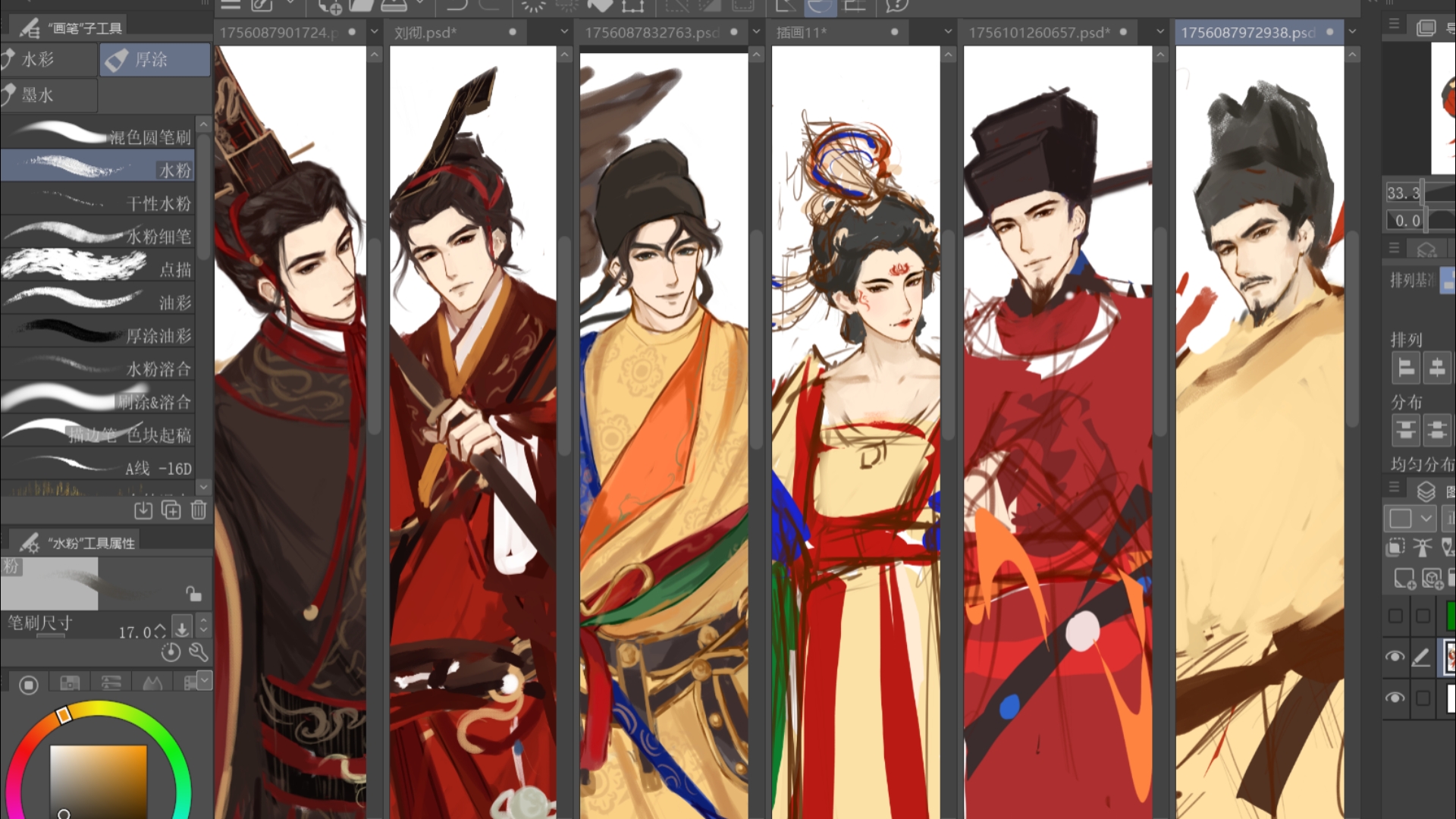Create a new vector layer
Viewport: 1456px width, 819px height.
1432,579
